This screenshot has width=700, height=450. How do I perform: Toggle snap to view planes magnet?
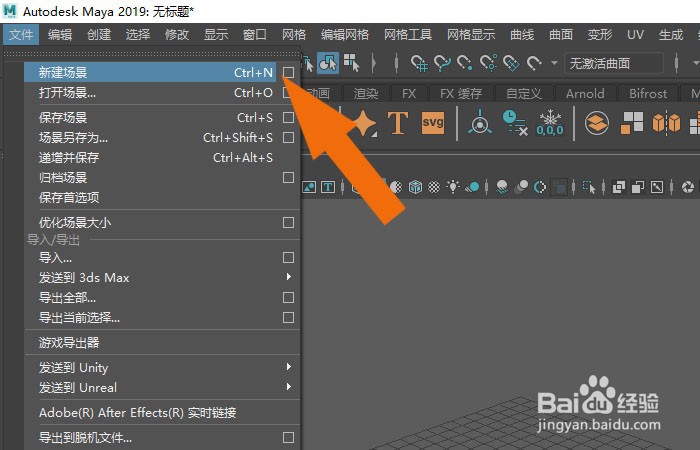click(511, 63)
